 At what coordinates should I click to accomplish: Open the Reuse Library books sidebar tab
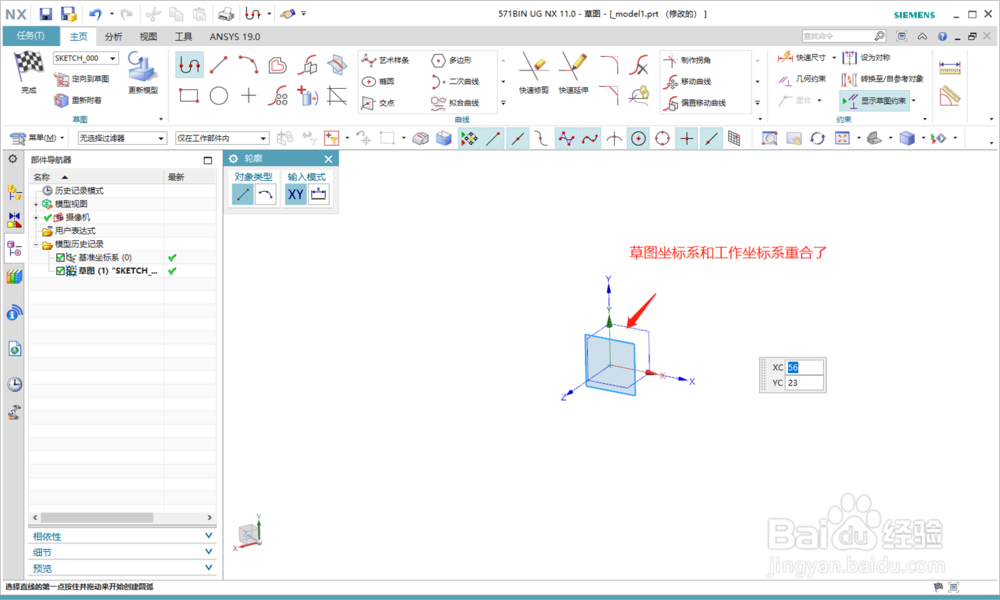tap(14, 277)
